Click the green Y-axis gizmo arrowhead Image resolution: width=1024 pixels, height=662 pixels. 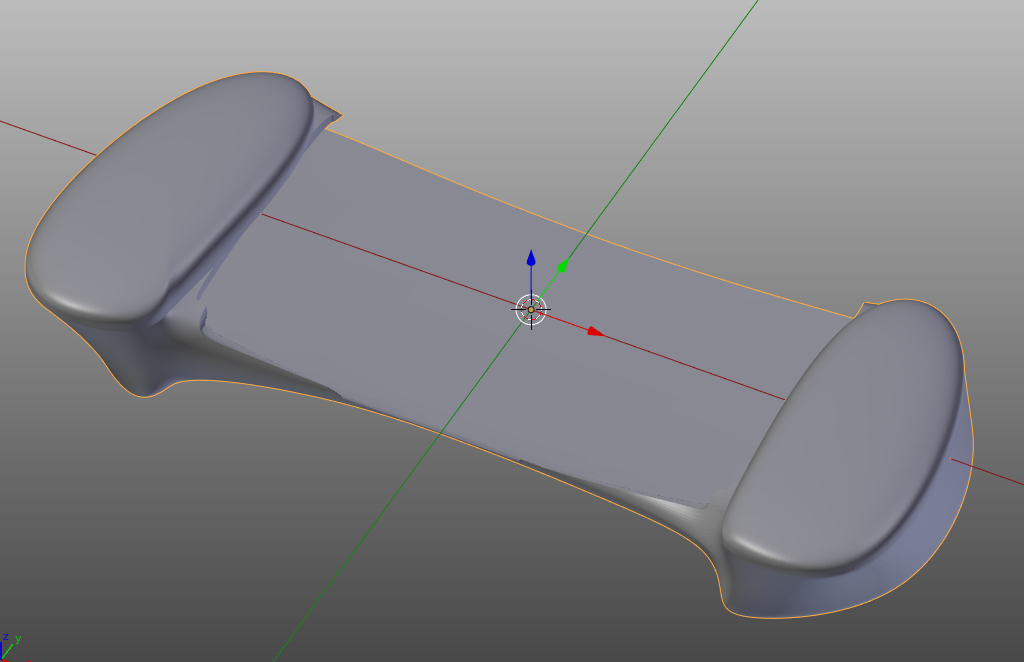(x=563, y=266)
